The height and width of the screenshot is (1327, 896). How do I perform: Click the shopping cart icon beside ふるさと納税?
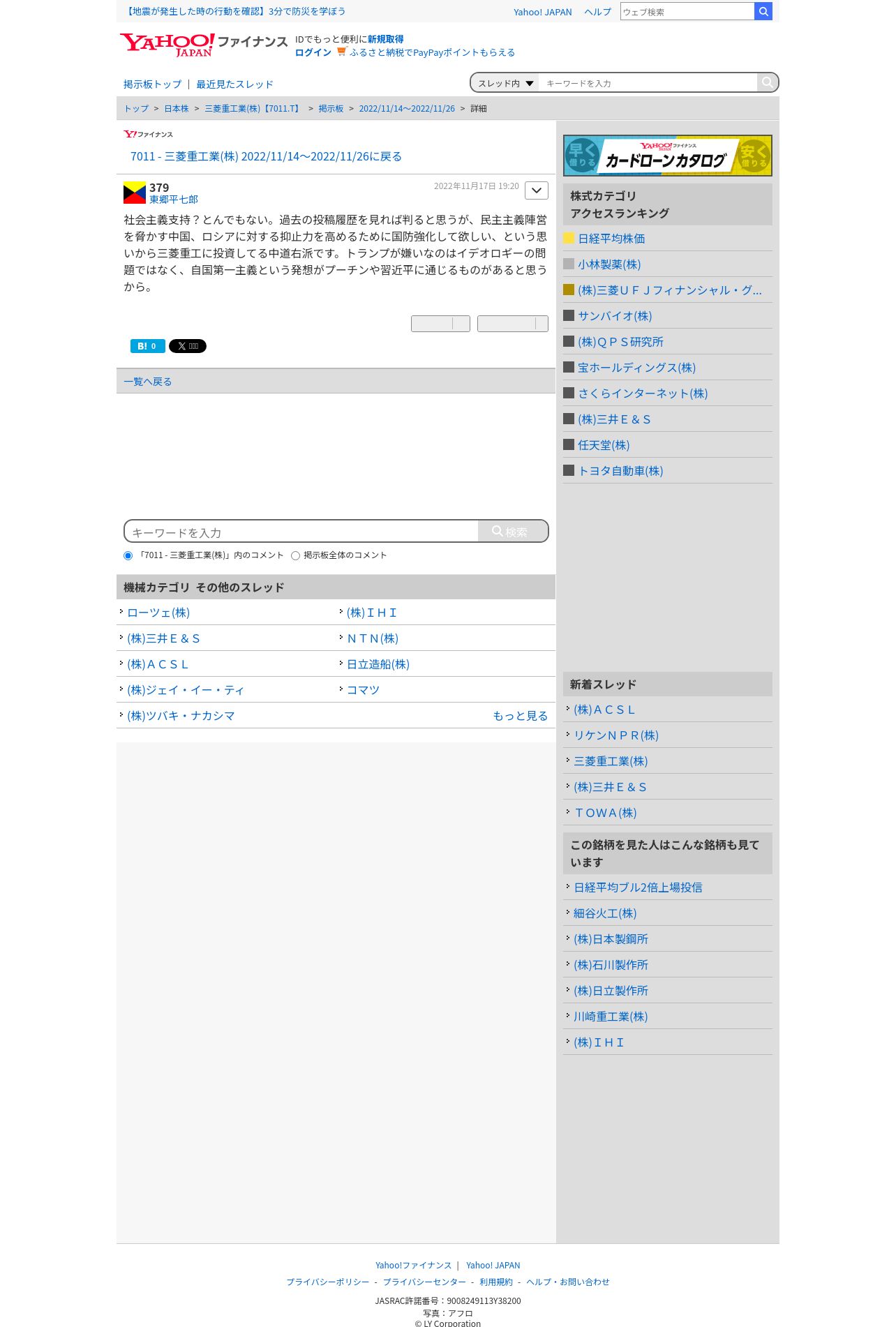click(x=341, y=52)
